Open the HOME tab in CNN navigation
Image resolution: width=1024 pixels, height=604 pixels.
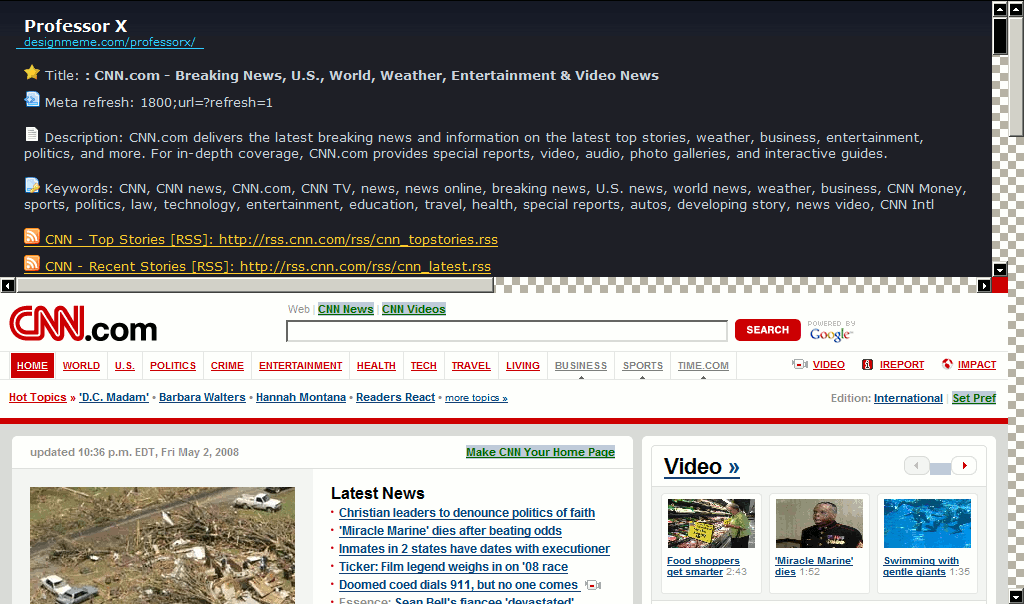33,366
